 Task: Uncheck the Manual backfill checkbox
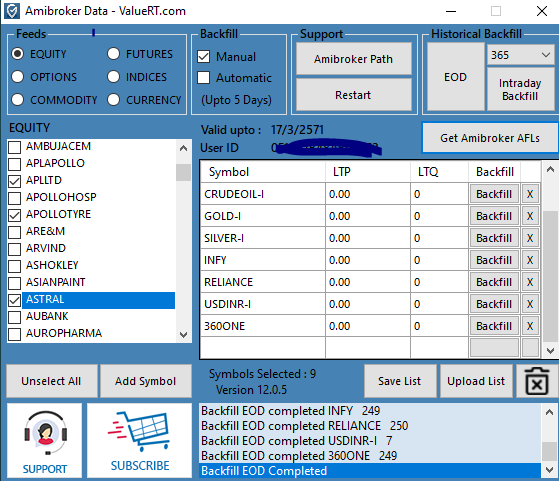[204, 56]
